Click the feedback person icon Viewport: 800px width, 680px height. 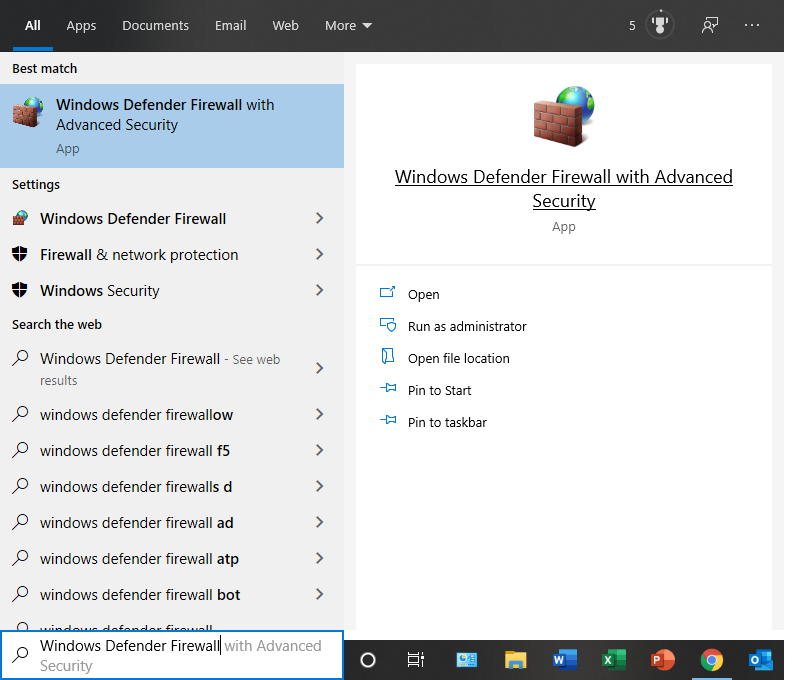[x=710, y=24]
